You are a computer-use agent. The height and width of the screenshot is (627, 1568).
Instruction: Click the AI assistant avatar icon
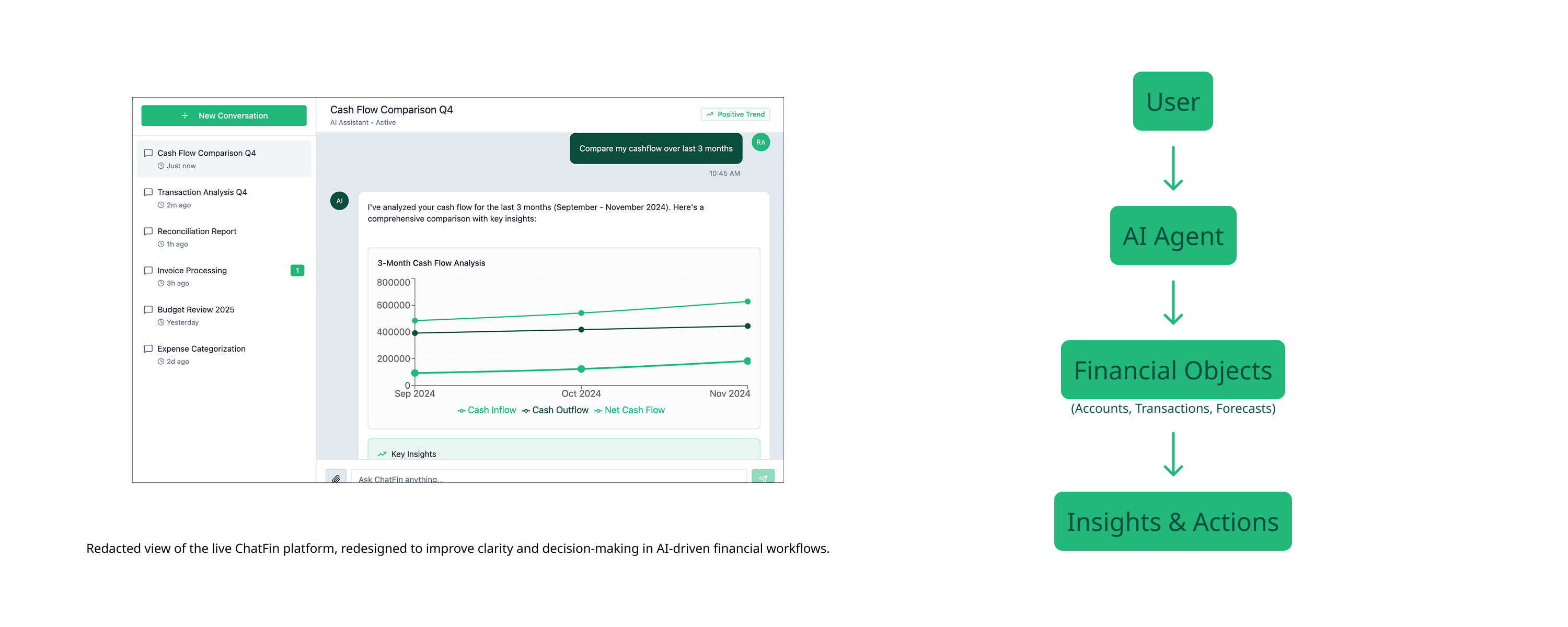pyautogui.click(x=340, y=201)
